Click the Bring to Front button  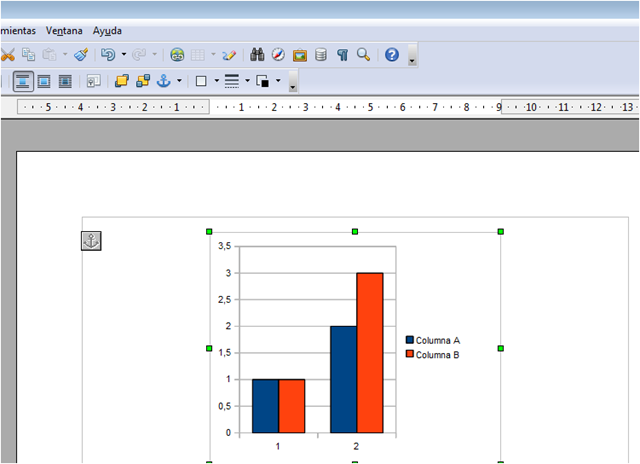tap(122, 81)
